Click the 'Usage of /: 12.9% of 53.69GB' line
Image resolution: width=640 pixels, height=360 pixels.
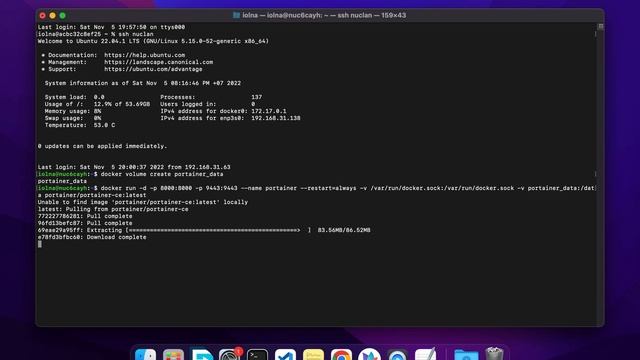click(x=97, y=104)
